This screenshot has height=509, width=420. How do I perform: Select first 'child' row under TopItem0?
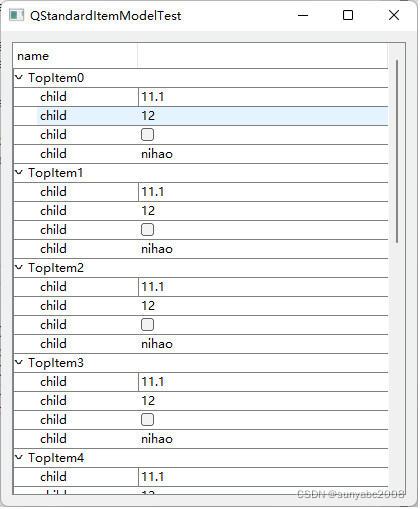click(x=53, y=97)
